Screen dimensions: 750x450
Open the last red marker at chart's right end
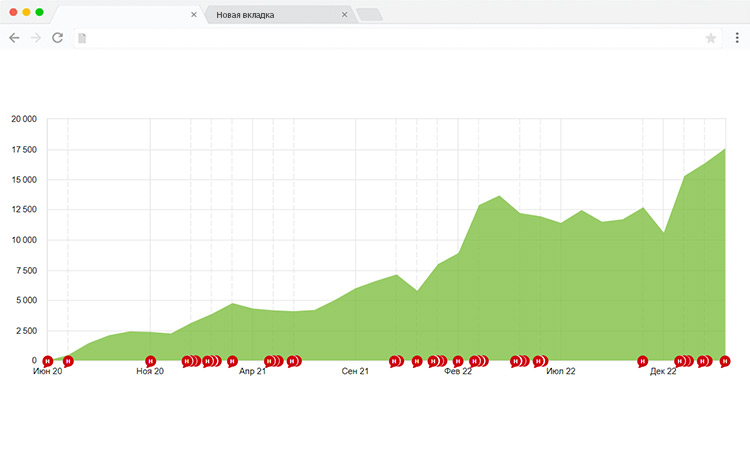pyautogui.click(x=725, y=361)
